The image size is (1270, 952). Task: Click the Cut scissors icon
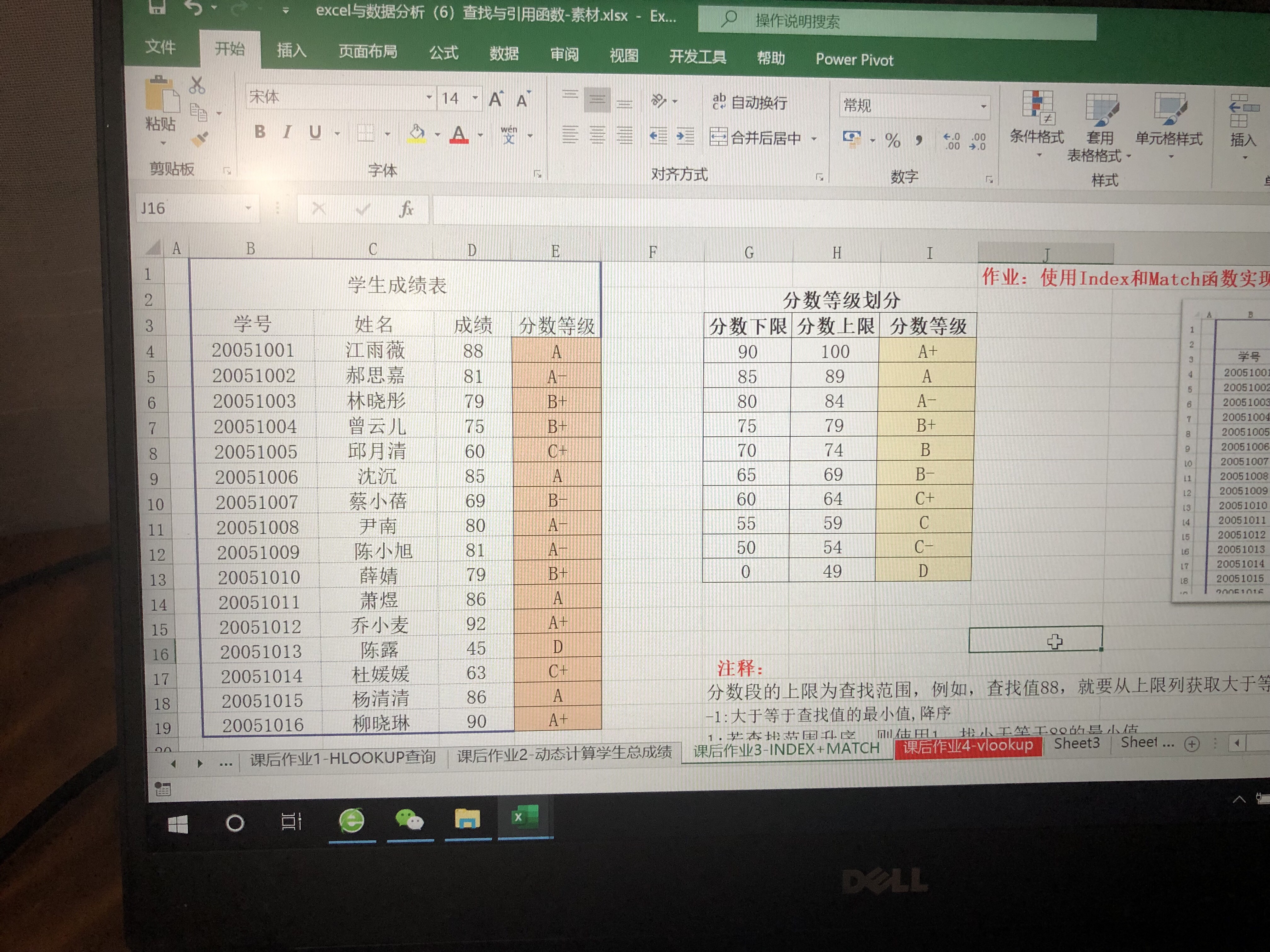click(x=197, y=86)
